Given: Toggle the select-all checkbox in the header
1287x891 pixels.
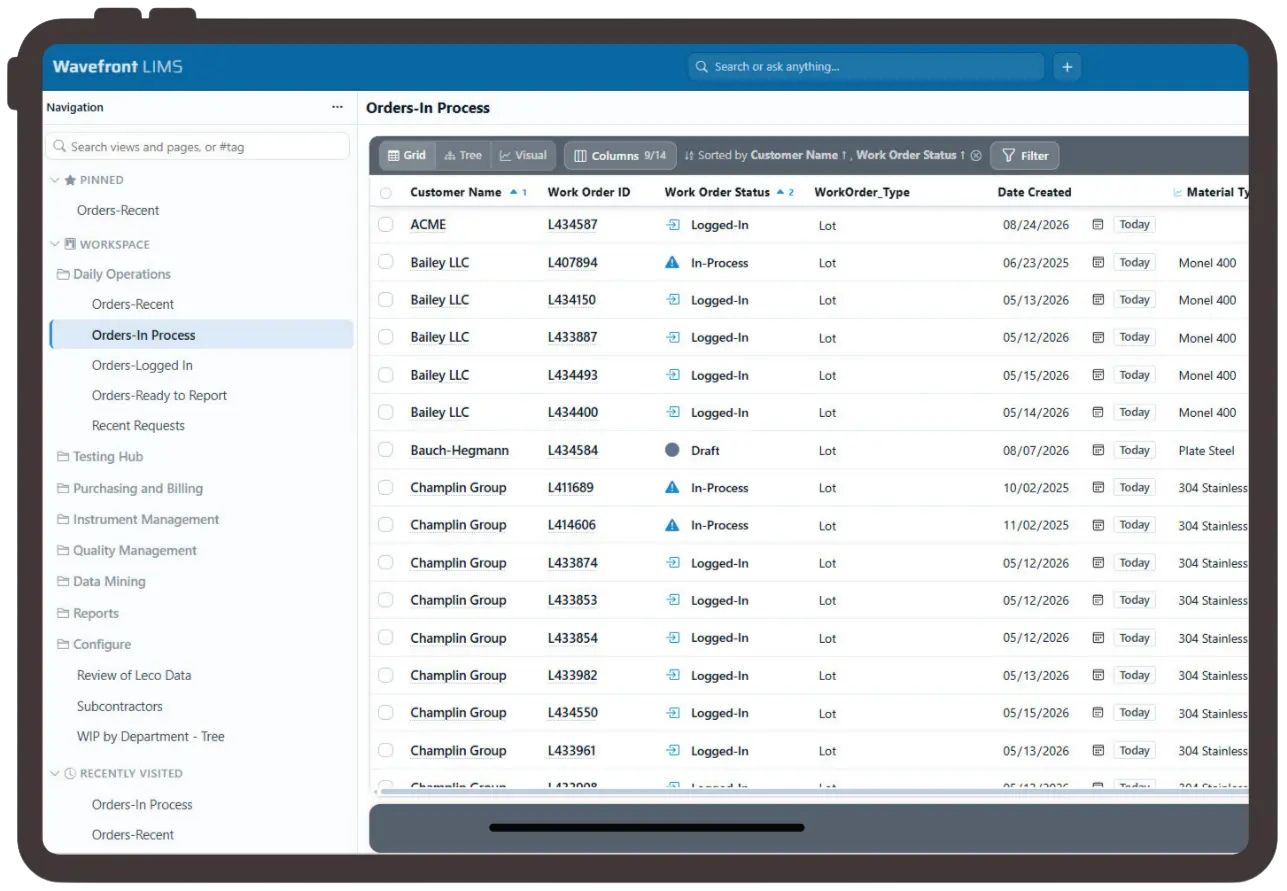Looking at the screenshot, I should 386,193.
